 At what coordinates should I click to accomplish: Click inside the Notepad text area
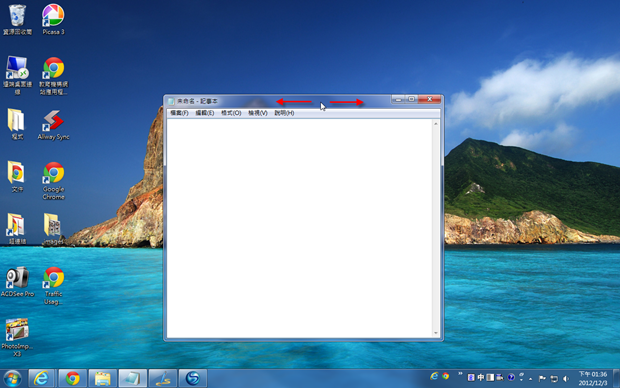(x=299, y=228)
